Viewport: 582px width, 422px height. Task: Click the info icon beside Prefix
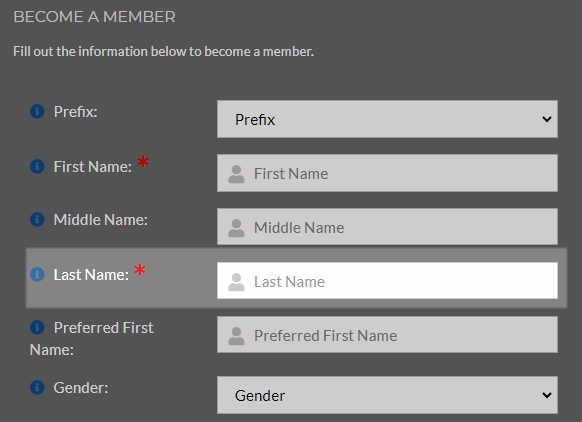[37, 111]
